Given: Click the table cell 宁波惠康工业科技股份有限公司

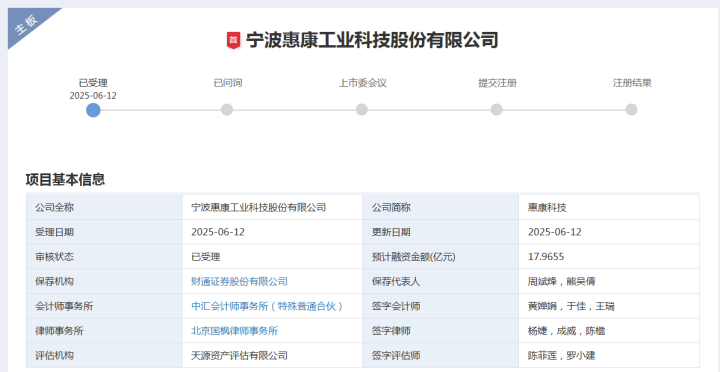Looking at the screenshot, I should click(x=272, y=207).
